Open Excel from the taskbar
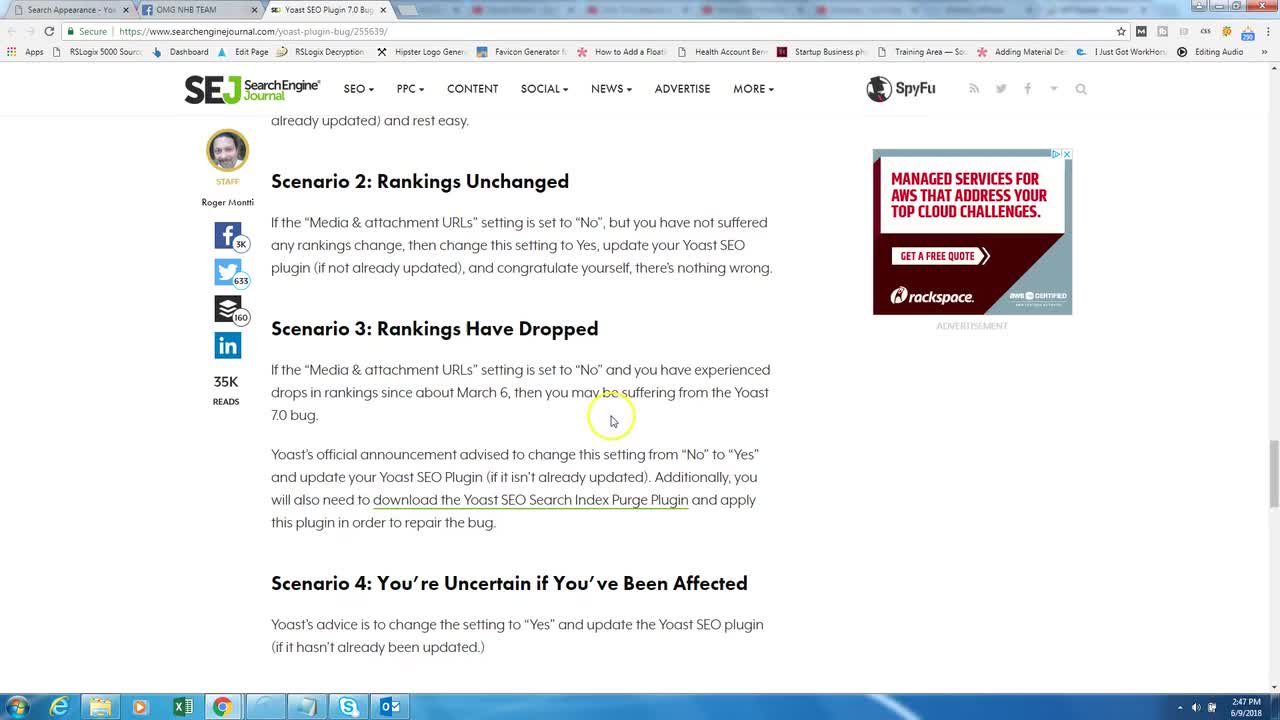Viewport: 1280px width, 720px height. (x=183, y=707)
